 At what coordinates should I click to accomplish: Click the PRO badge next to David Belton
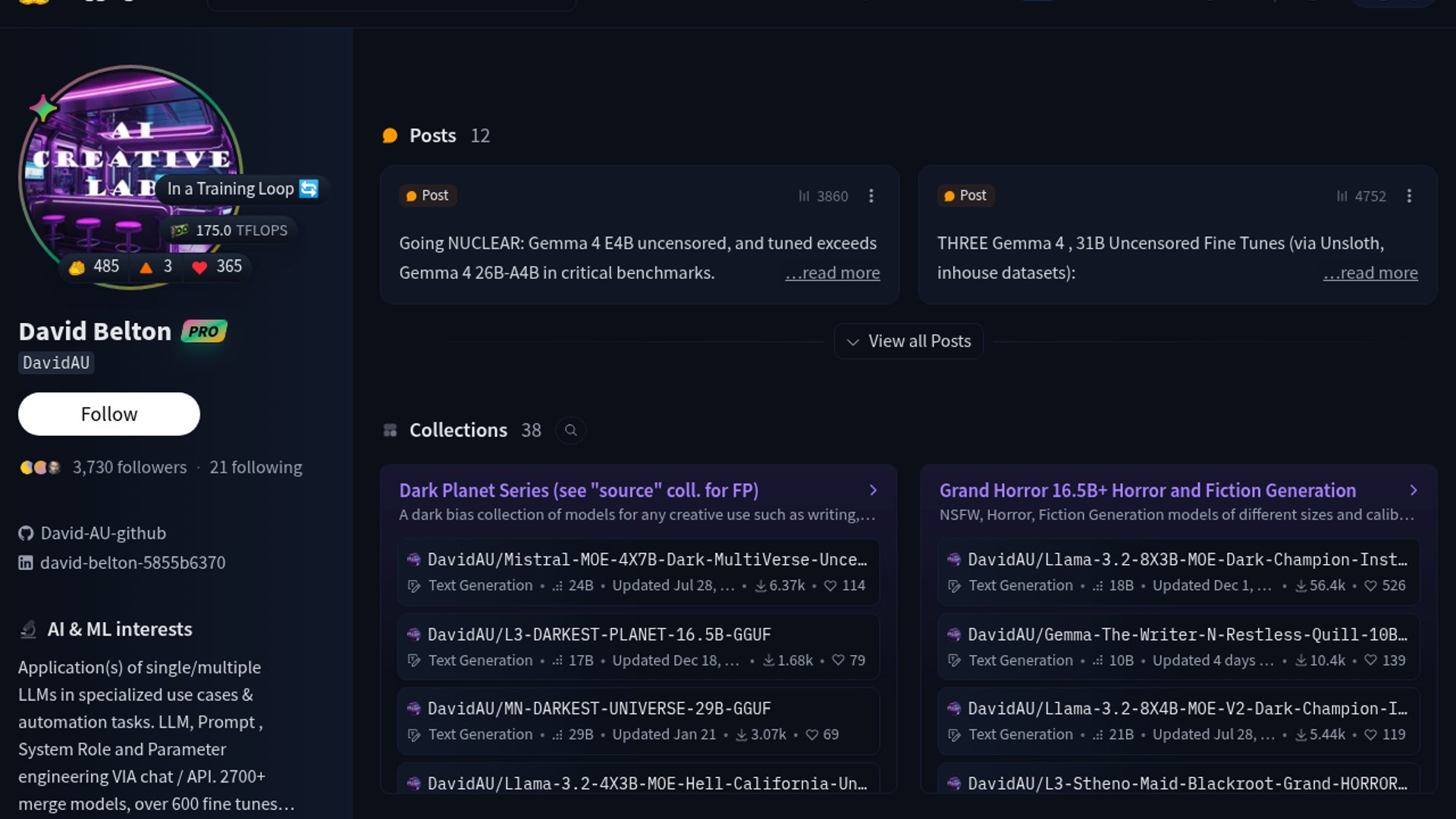click(x=203, y=331)
